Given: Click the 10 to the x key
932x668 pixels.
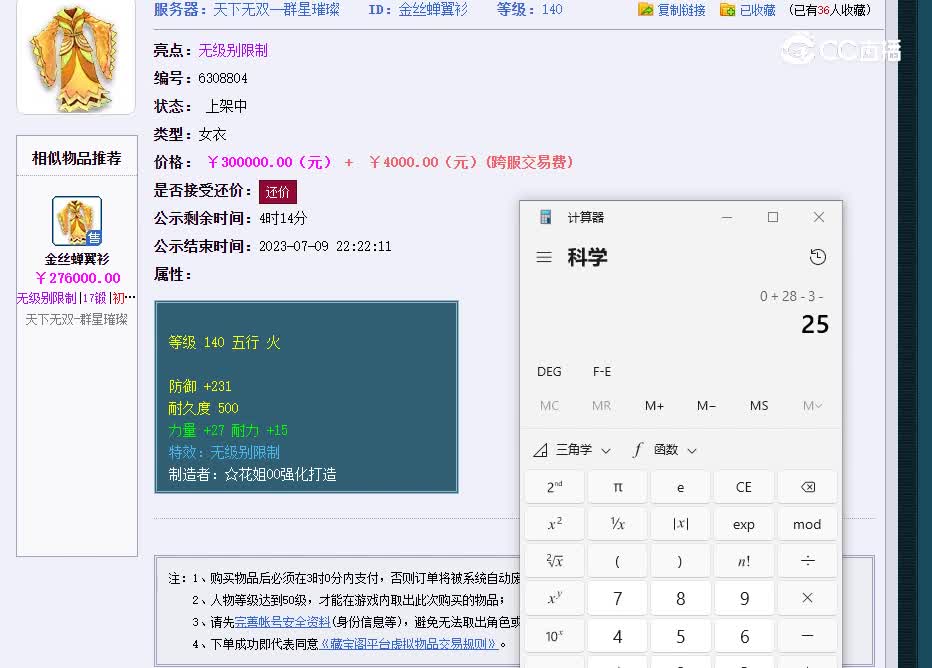Looking at the screenshot, I should click(x=555, y=637).
